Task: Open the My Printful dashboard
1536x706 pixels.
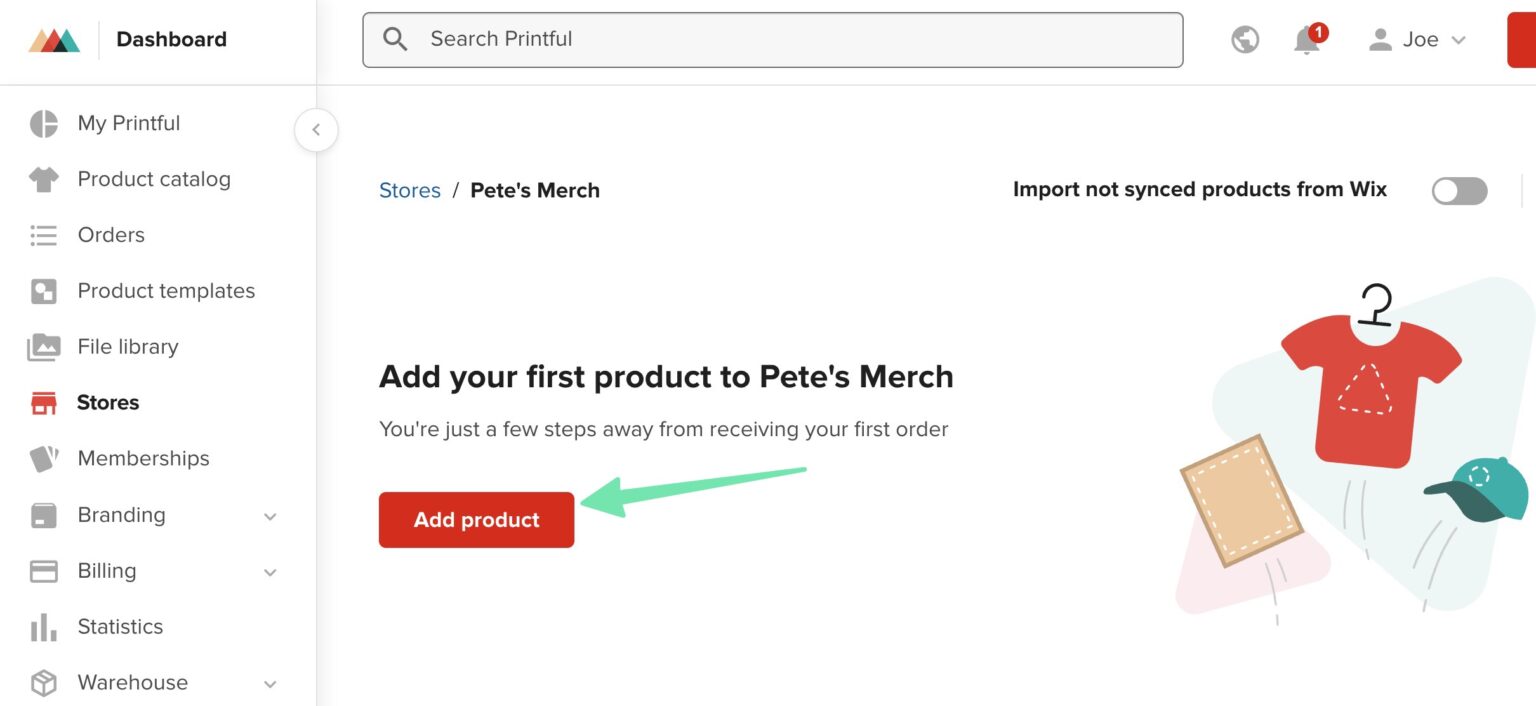Action: pos(128,123)
